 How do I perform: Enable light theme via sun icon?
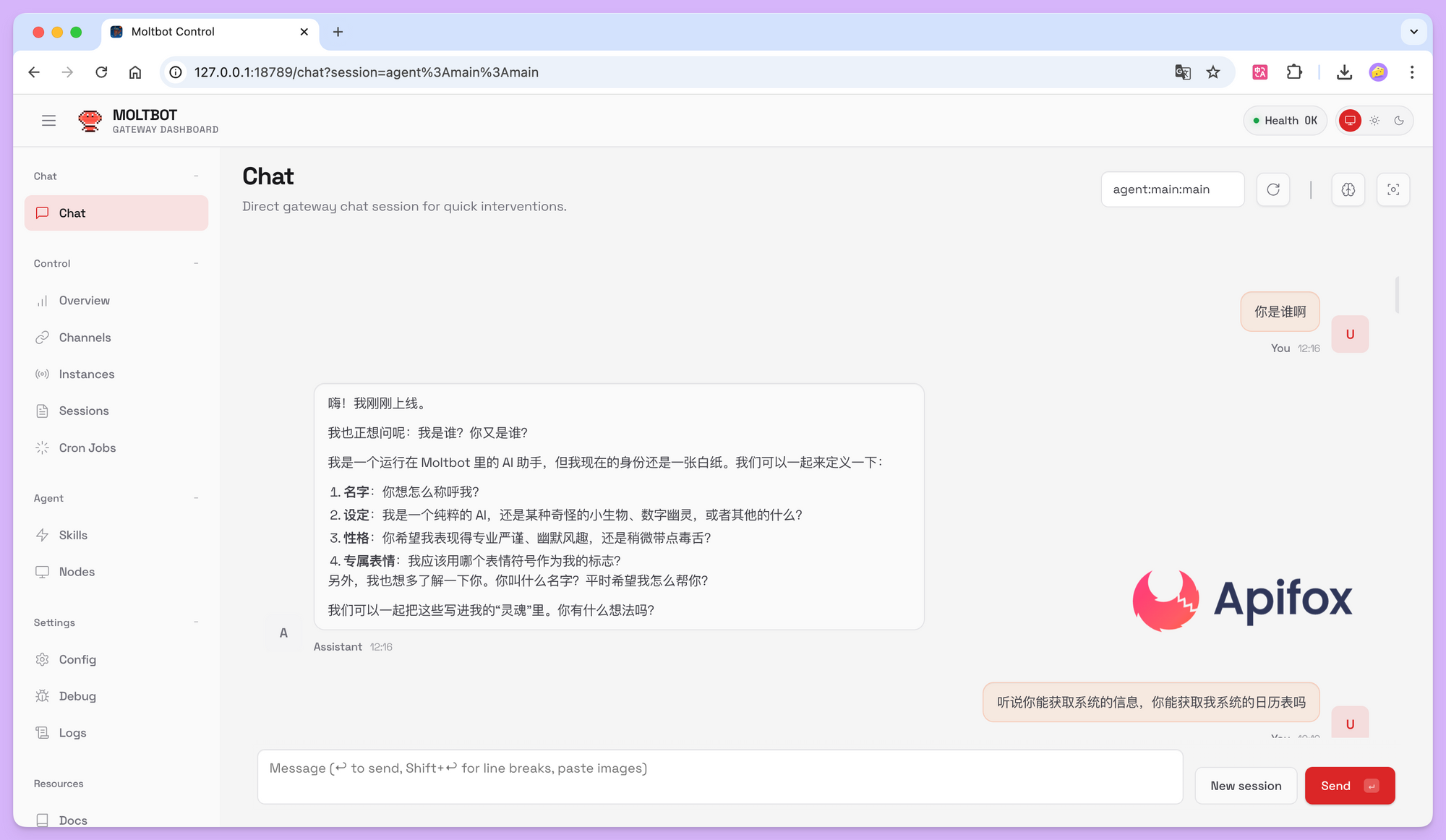coord(1374,120)
